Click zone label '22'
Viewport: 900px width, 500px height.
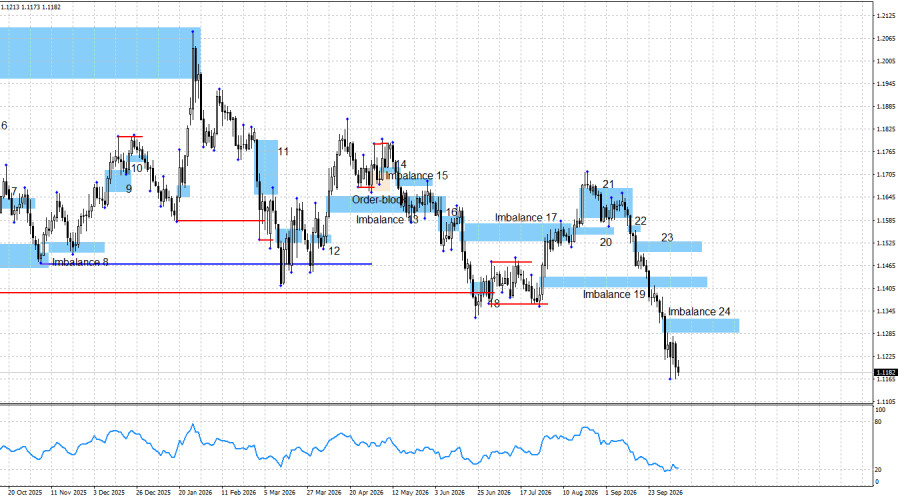point(641,221)
